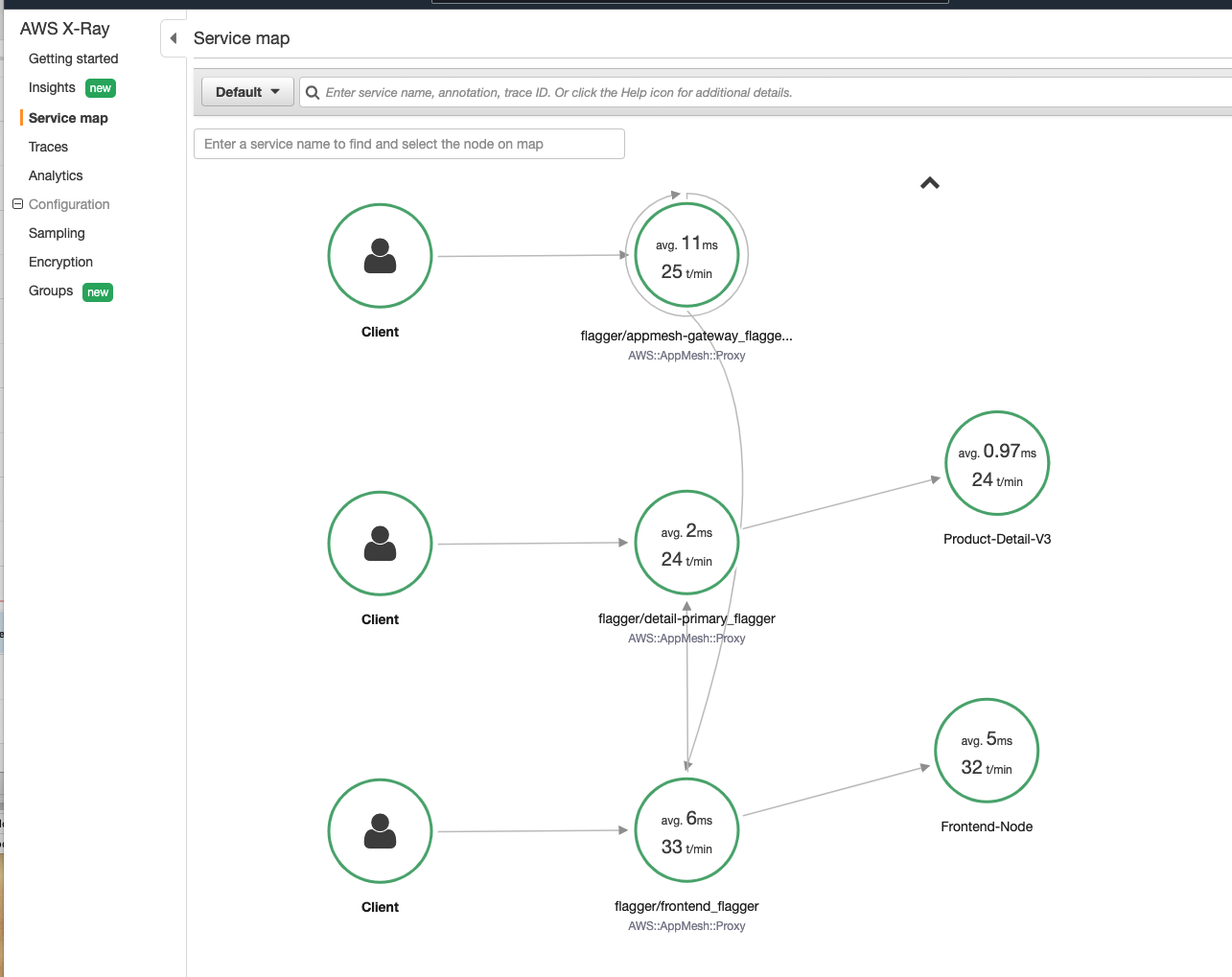The height and width of the screenshot is (977, 1232).
Task: Select the Frontend-Node service circle
Action: pyautogui.click(x=987, y=751)
